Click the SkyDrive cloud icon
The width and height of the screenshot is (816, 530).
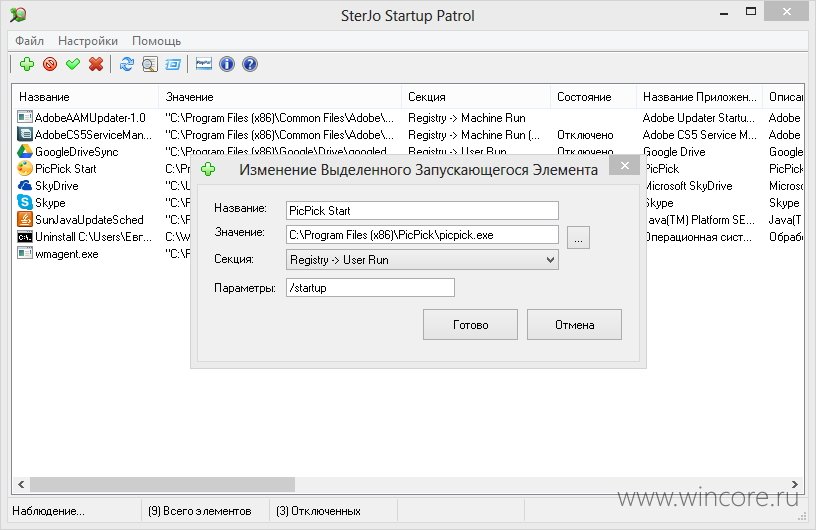(x=24, y=185)
